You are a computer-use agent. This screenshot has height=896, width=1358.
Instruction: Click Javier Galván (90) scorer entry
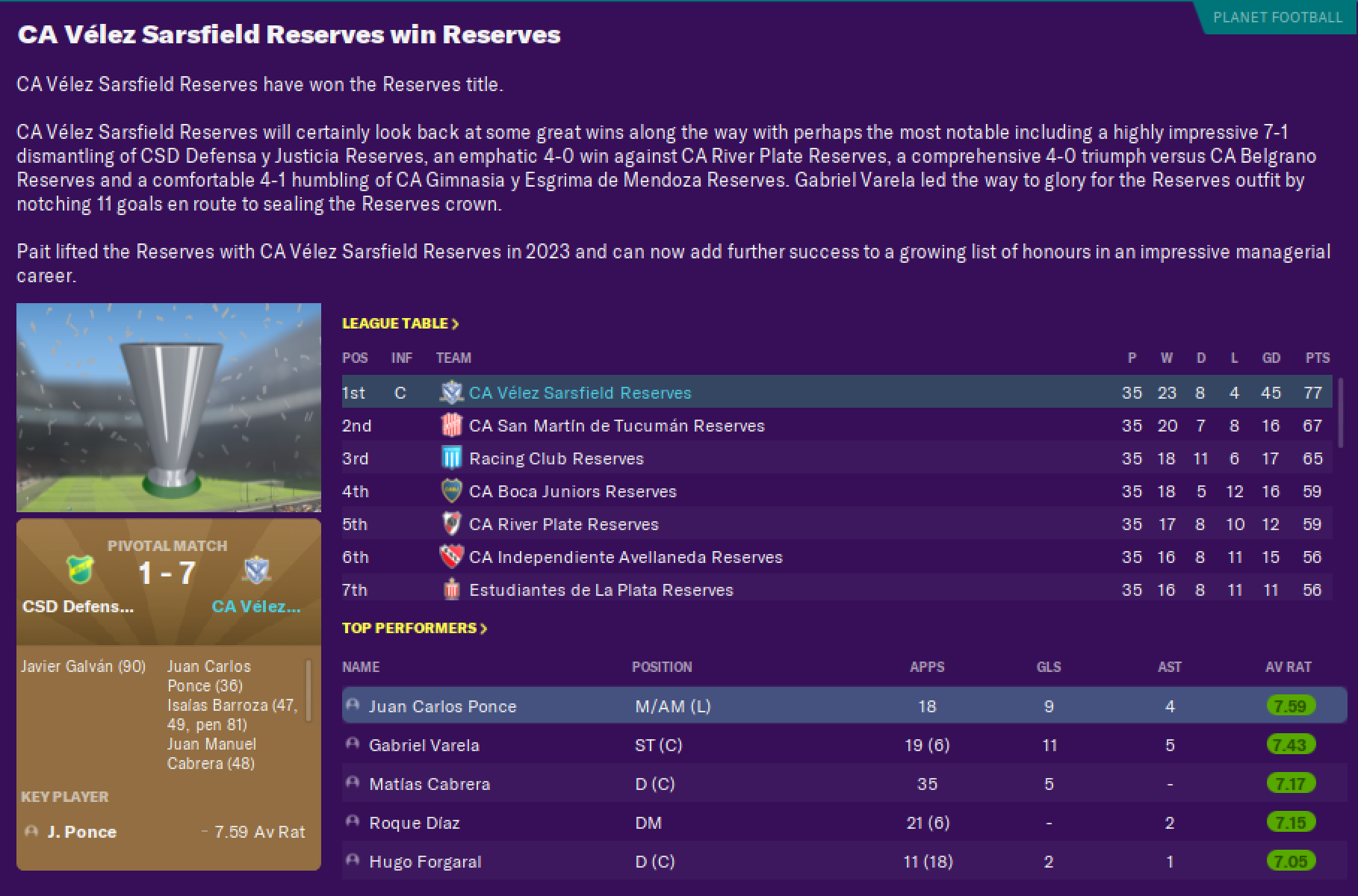(83, 666)
